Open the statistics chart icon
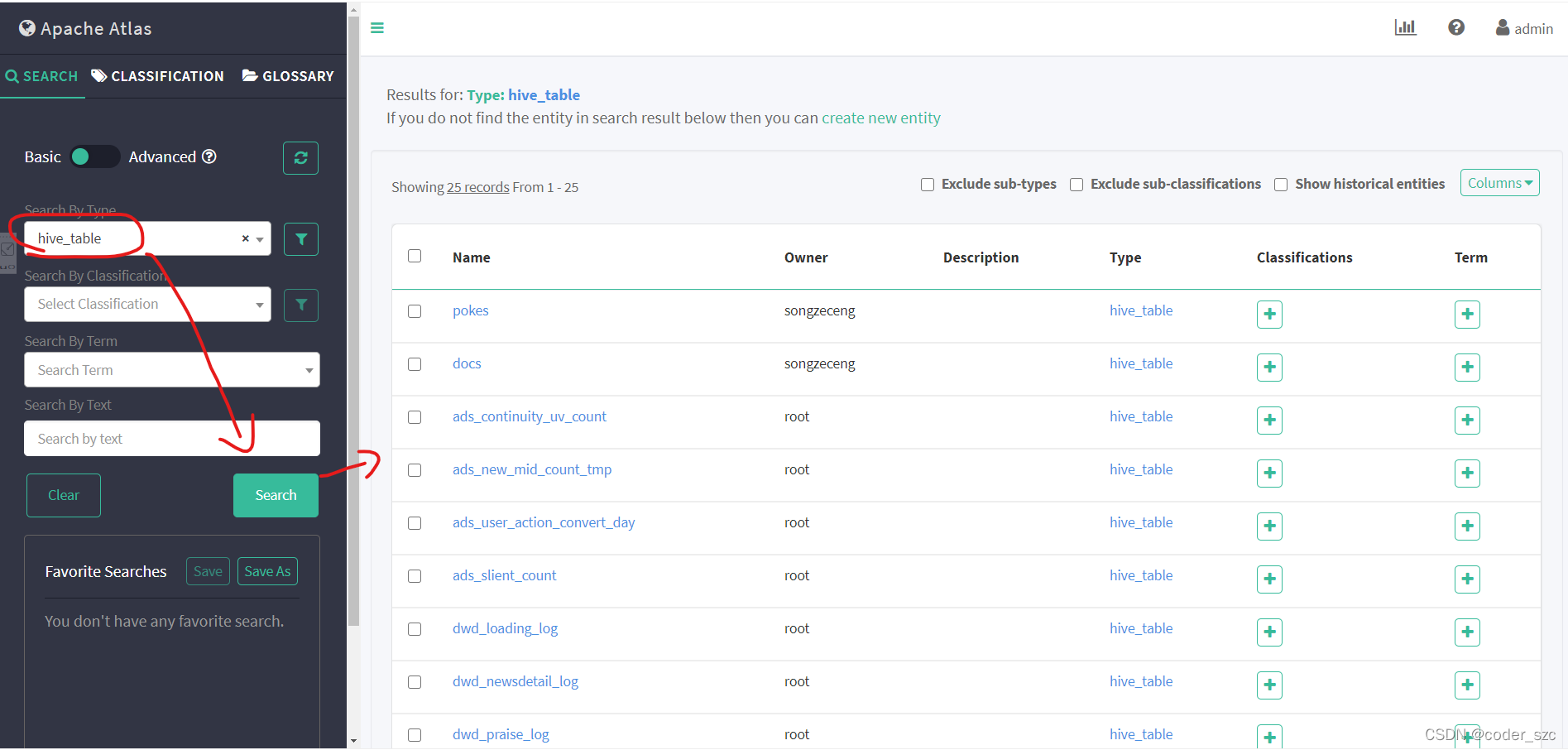Viewport: 1568px width, 750px height. point(1405,27)
